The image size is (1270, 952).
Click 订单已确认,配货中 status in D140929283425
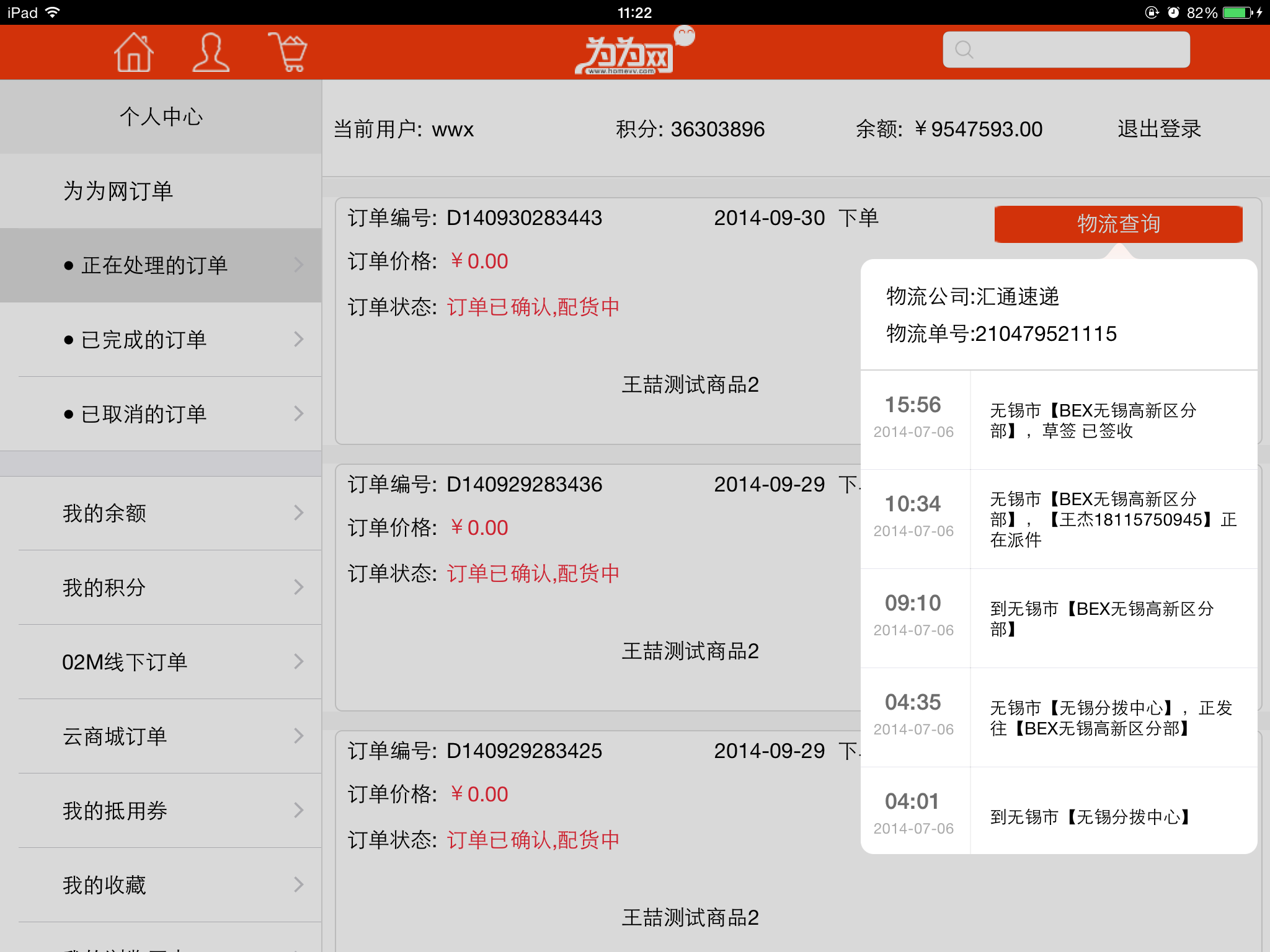[x=533, y=840]
